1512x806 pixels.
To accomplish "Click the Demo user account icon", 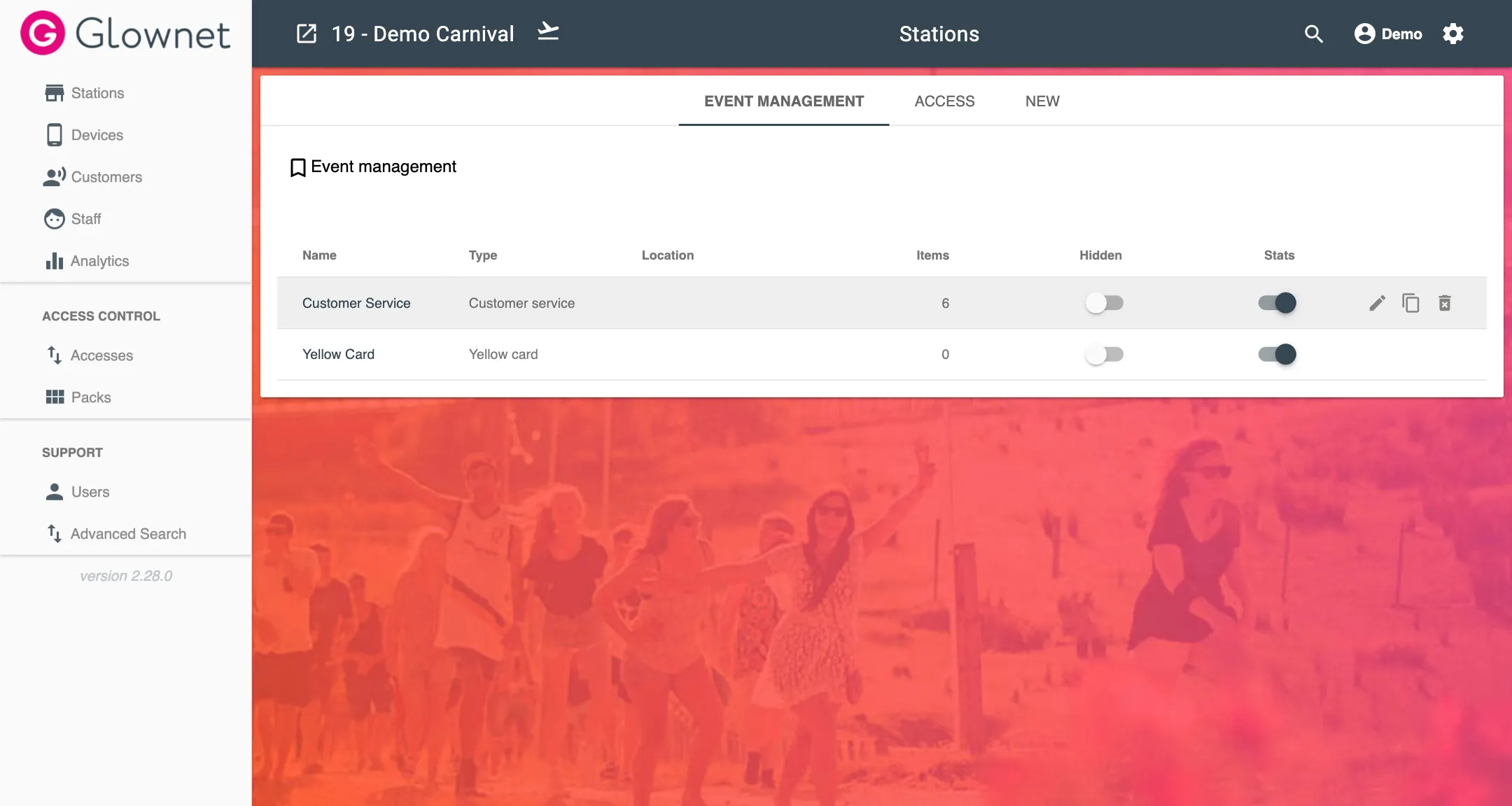I will pyautogui.click(x=1364, y=34).
